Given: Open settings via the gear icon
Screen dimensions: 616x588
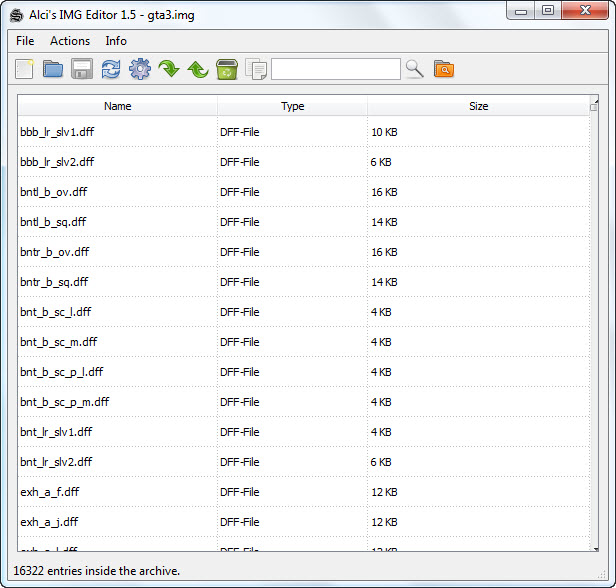Looking at the screenshot, I should coord(140,69).
